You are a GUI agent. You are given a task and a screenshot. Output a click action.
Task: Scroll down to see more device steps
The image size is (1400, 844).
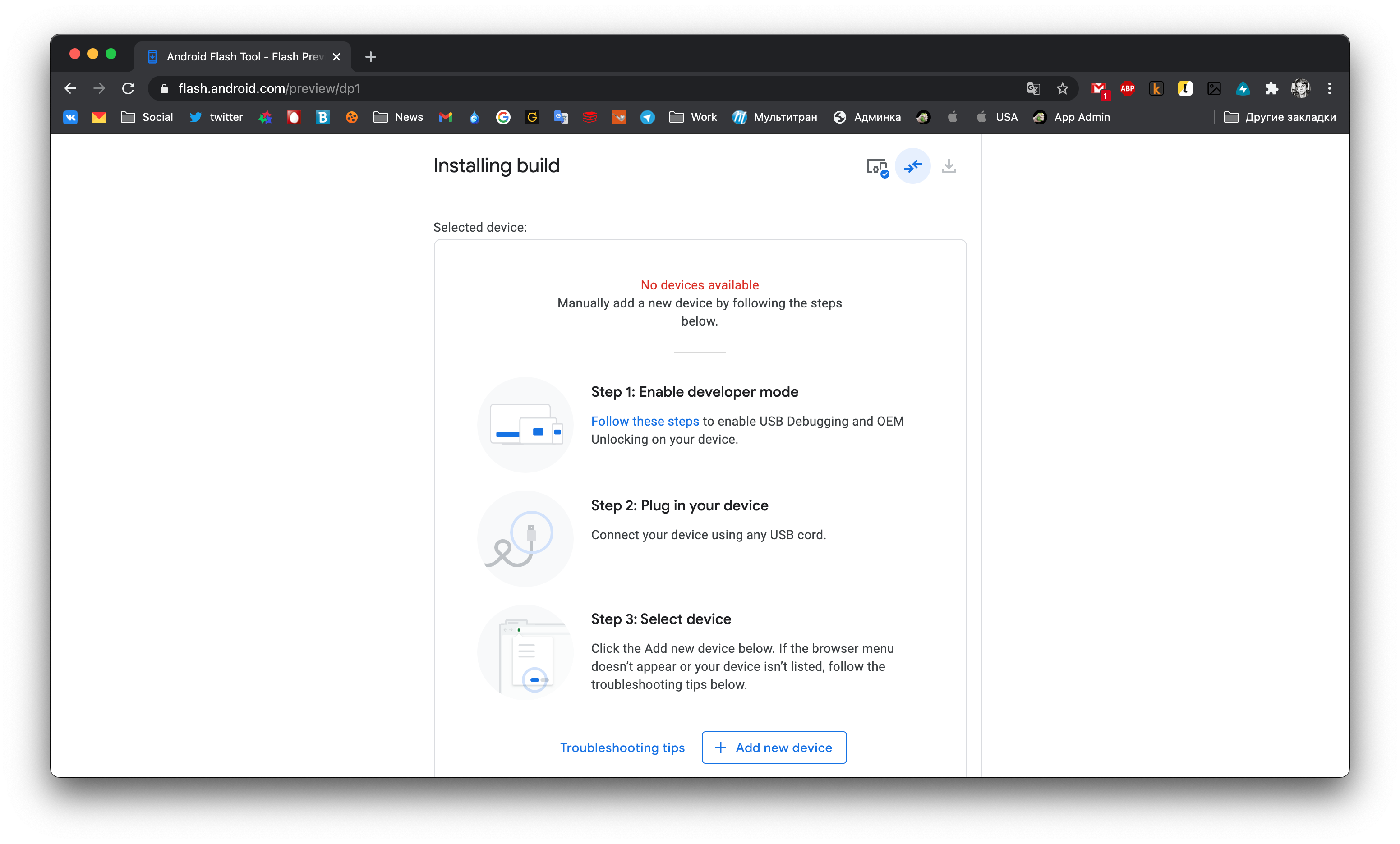[700, 500]
